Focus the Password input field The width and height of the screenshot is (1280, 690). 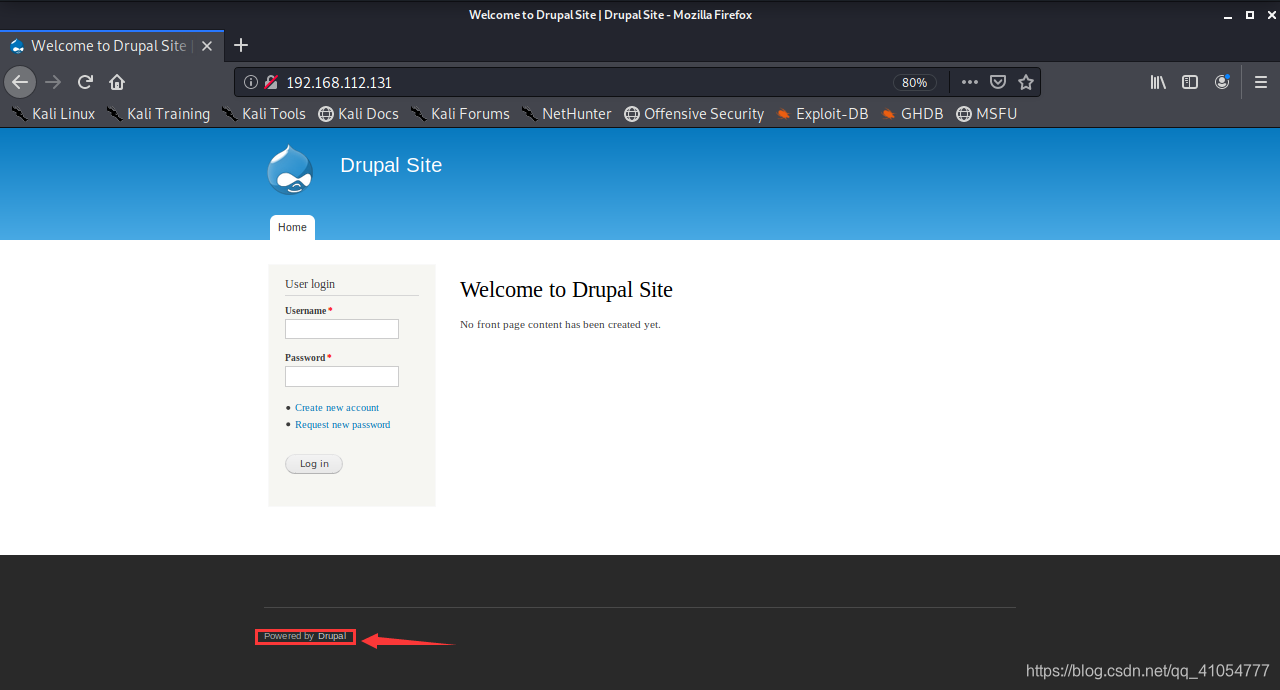click(342, 376)
